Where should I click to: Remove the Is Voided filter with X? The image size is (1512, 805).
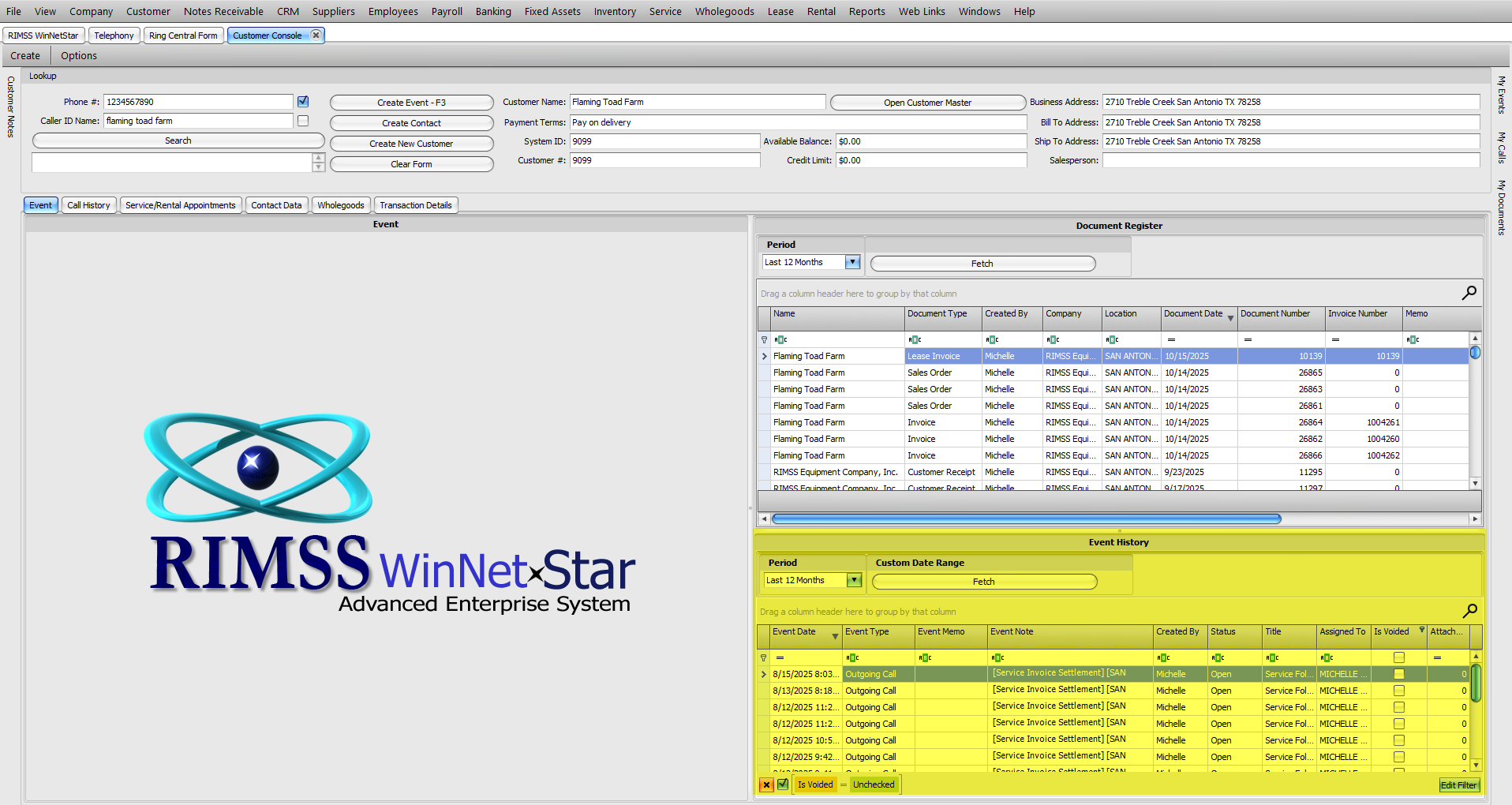[766, 784]
